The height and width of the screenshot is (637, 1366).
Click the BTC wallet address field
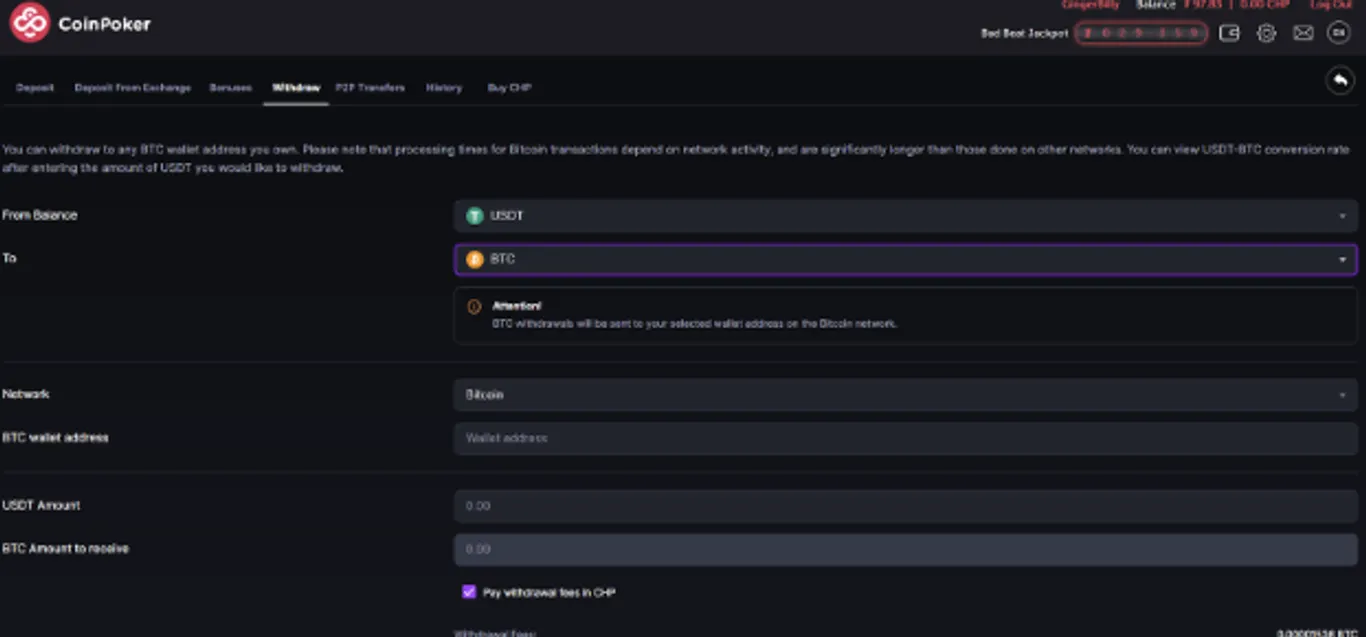tap(905, 438)
